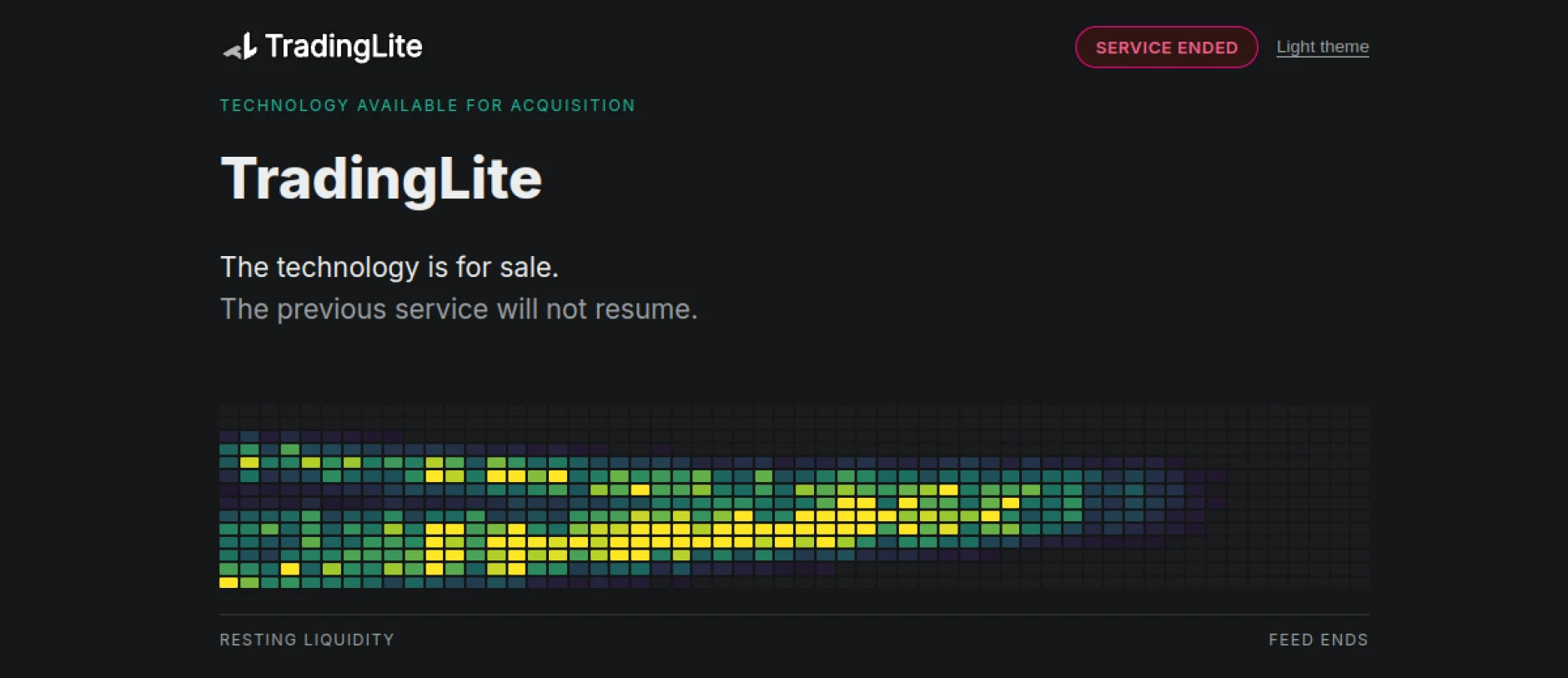This screenshot has width=1568, height=678.
Task: Select 'The technology is for sale.' text
Action: coord(389,267)
